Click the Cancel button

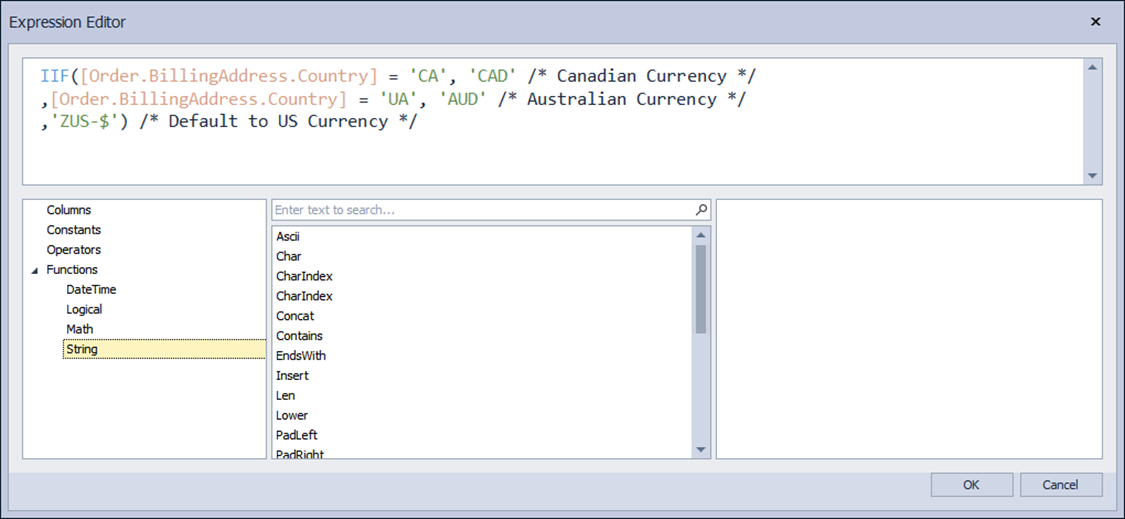1060,485
